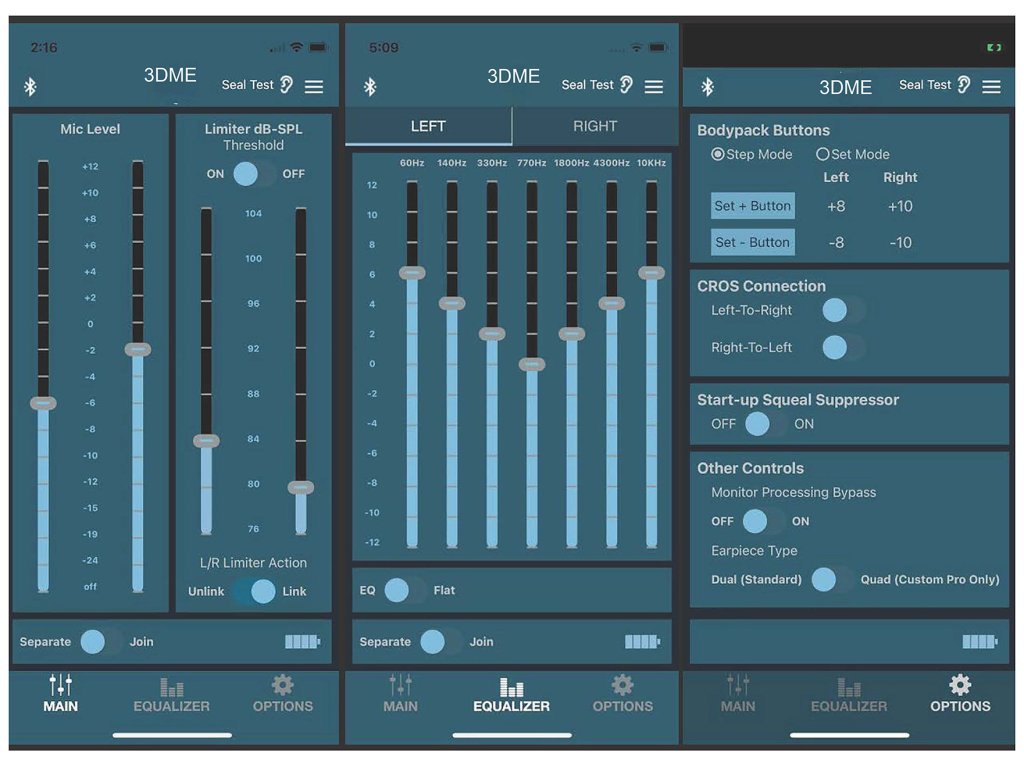
Task: Click left Limiter threshold slider handle
Action: [206, 441]
